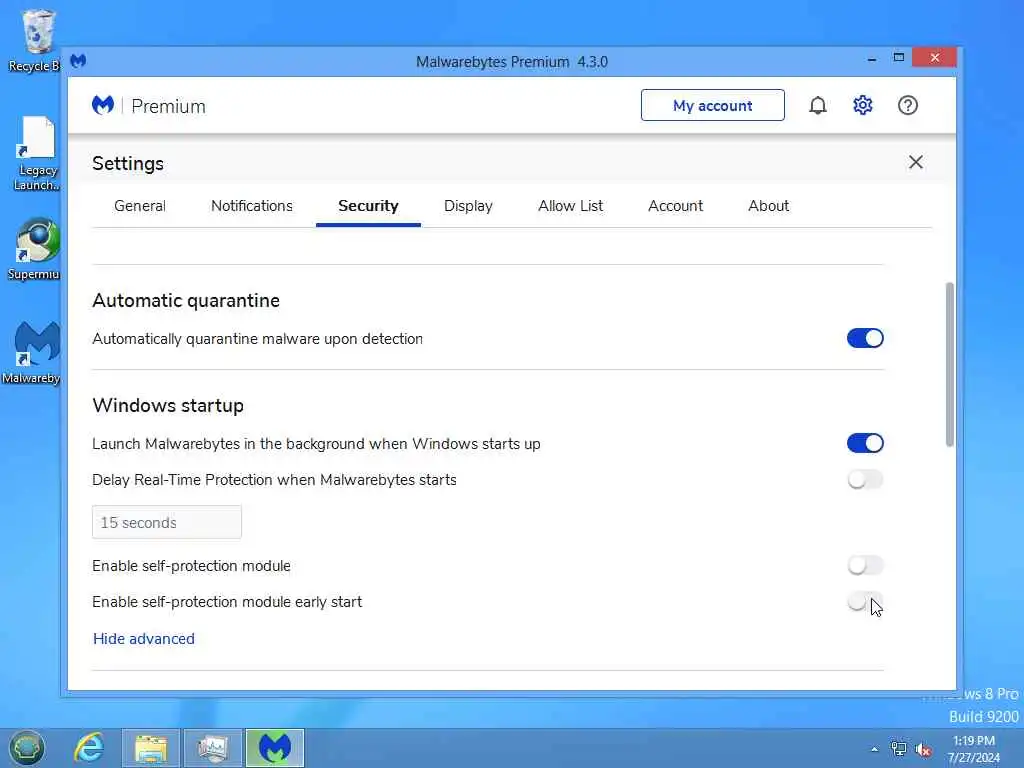The width and height of the screenshot is (1024, 768).
Task: Click the settings gear icon
Action: pos(863,105)
